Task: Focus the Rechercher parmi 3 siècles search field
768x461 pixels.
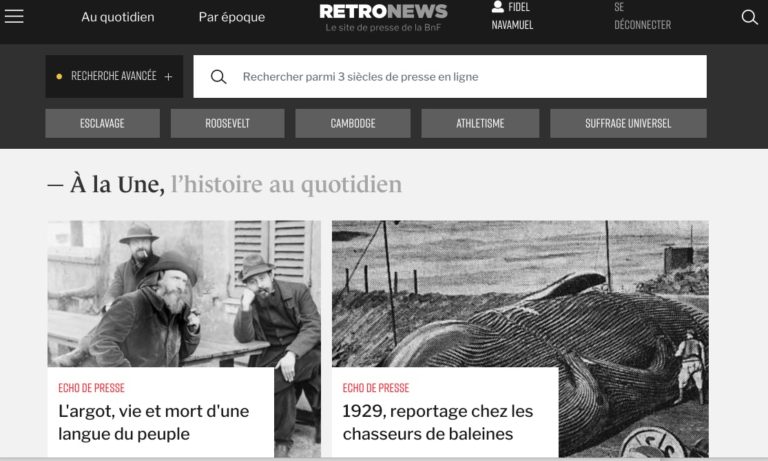Action: [450, 76]
